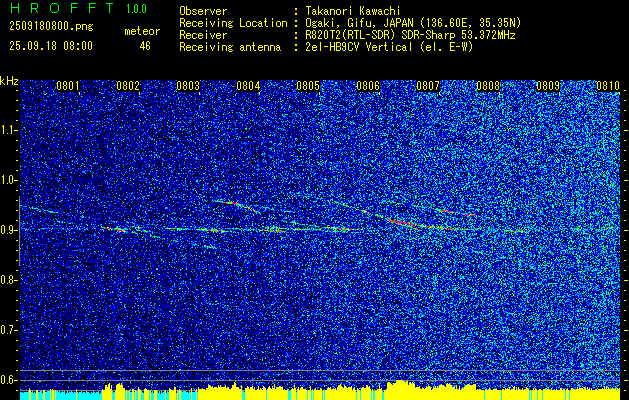Click the Receiver label
Image resolution: width=629 pixels, height=400 pixels.
tap(203, 35)
